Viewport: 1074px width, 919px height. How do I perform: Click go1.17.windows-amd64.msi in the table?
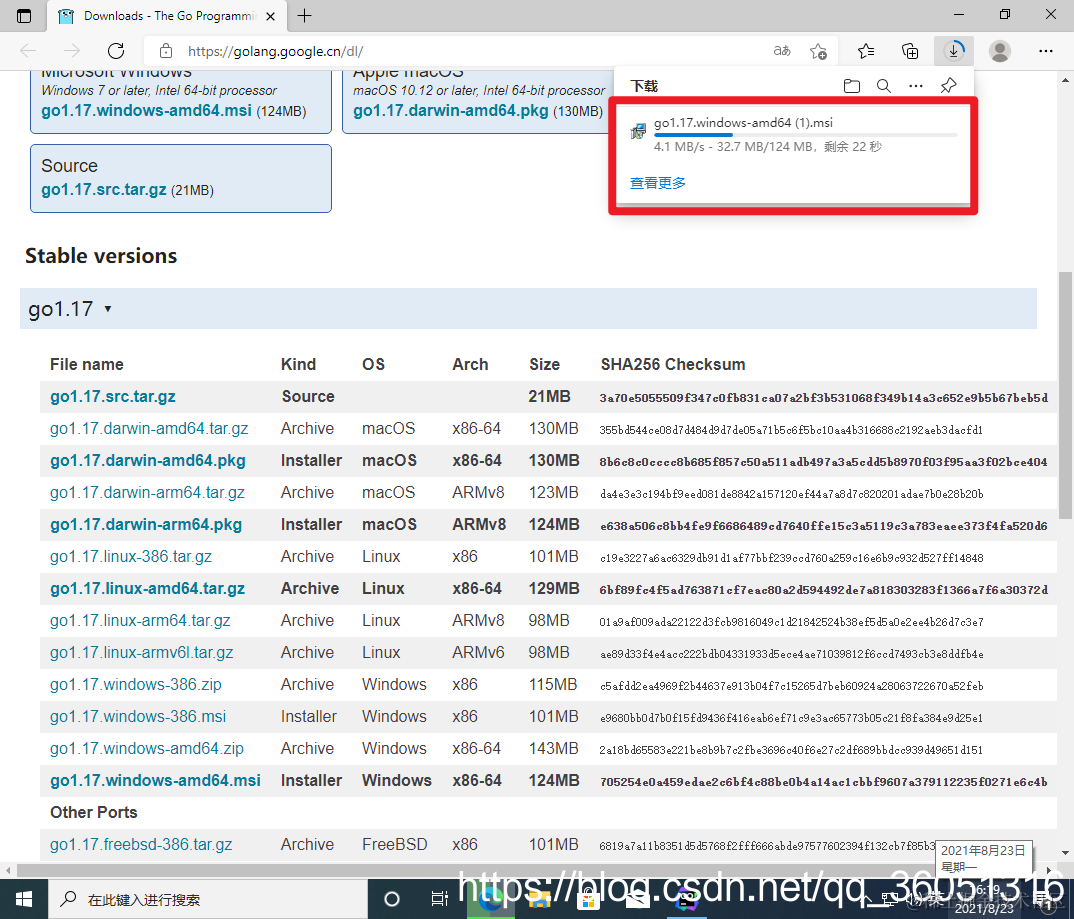[155, 781]
